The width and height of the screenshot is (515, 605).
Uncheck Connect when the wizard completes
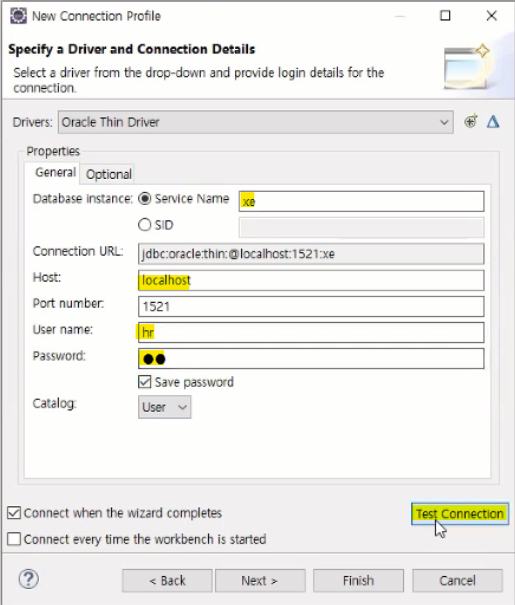point(14,513)
